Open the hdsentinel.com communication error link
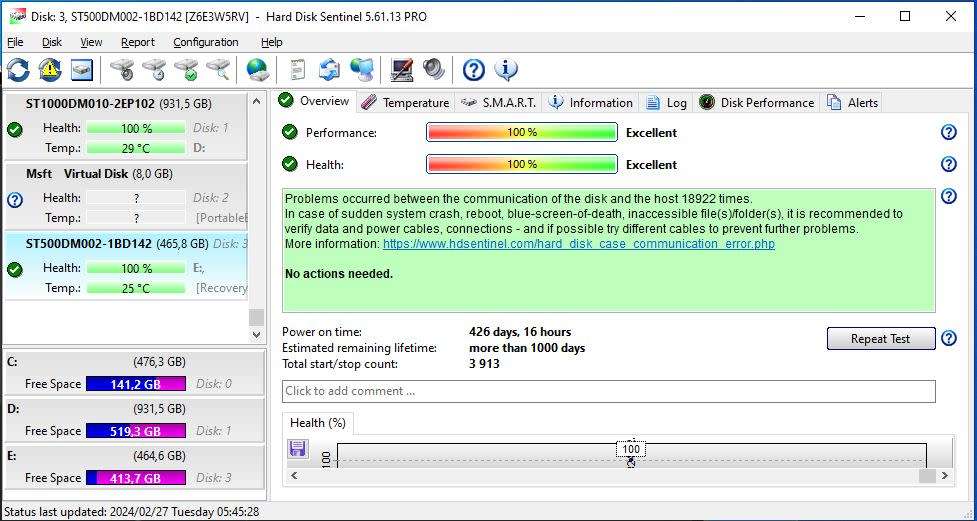Screen dimensions: 977x521 [x=579, y=244]
